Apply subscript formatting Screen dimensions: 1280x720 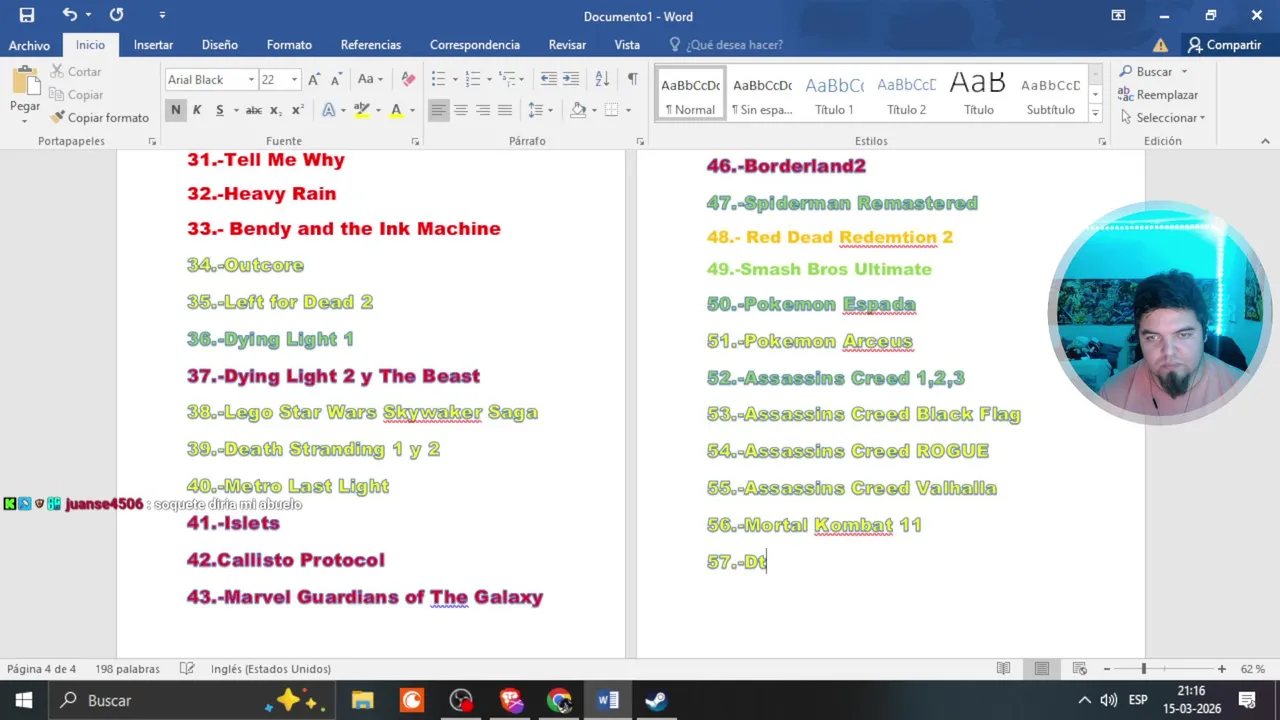coord(276,110)
